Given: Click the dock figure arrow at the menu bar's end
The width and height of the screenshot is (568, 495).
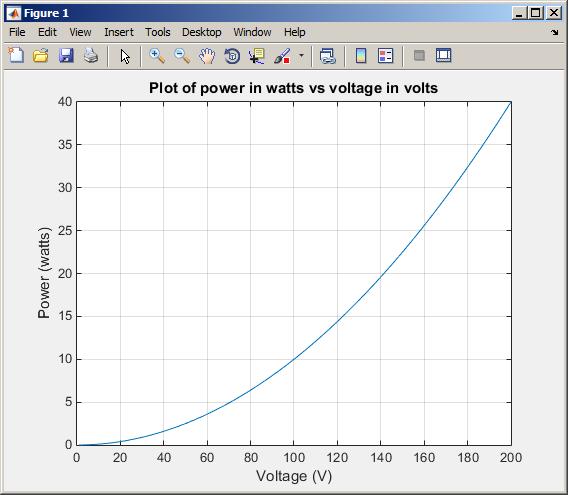Looking at the screenshot, I should [x=555, y=33].
